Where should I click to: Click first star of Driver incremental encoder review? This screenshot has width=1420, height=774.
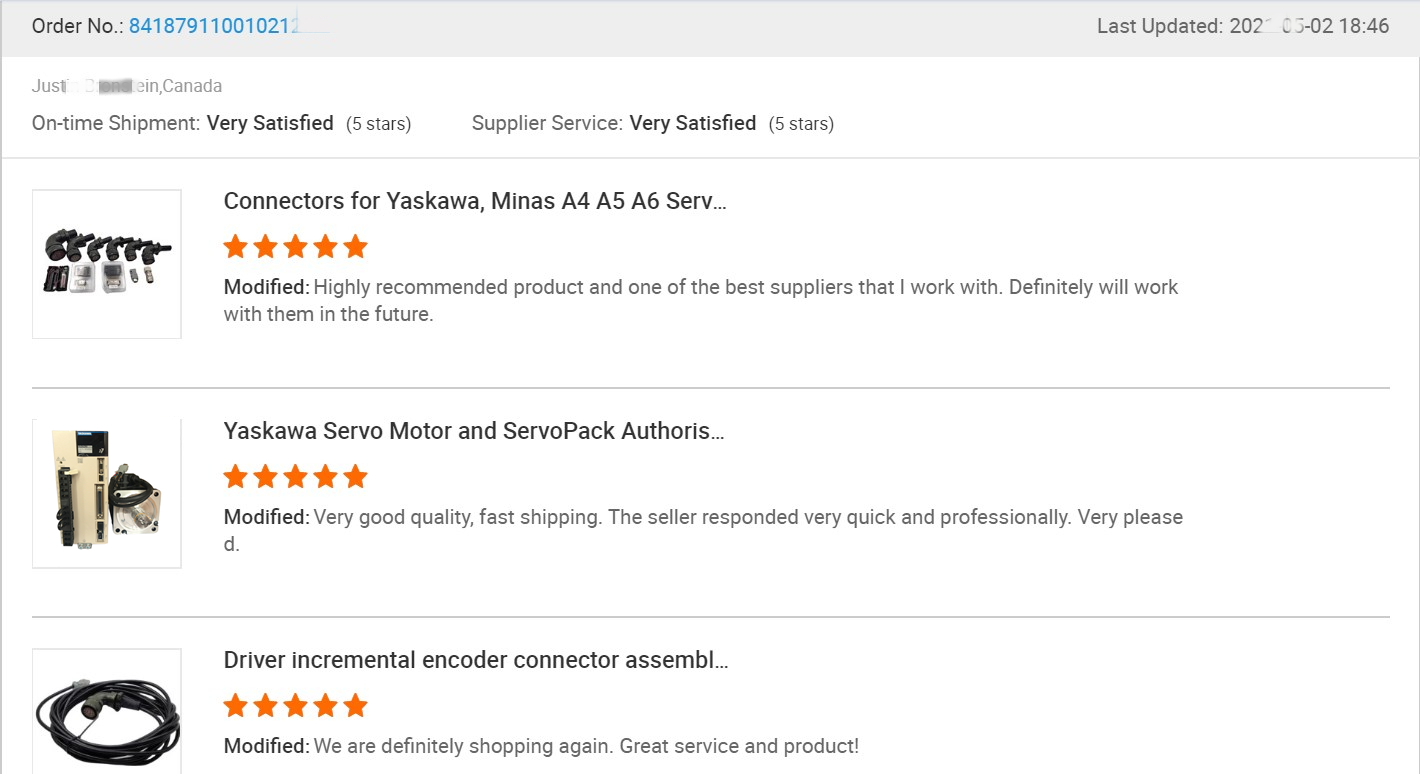coord(236,706)
